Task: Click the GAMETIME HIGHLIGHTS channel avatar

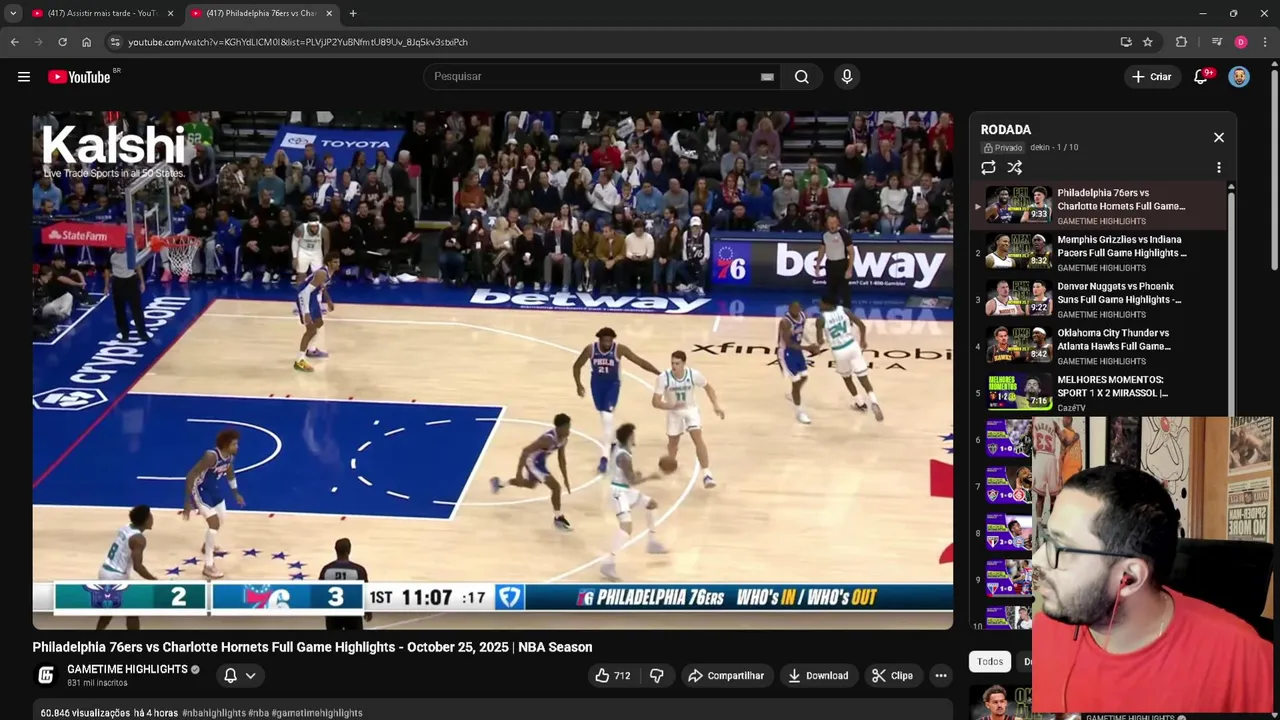Action: 46,676
